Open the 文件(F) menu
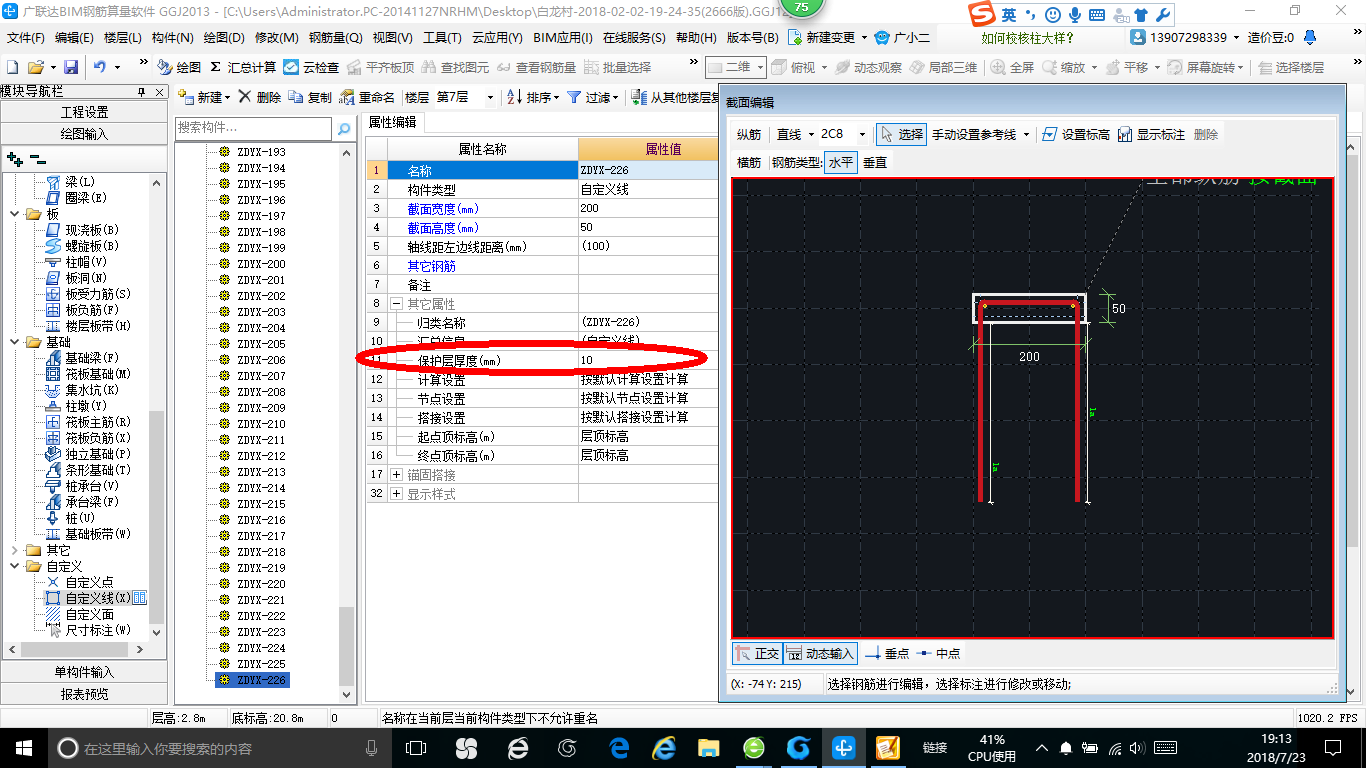 click(x=26, y=37)
